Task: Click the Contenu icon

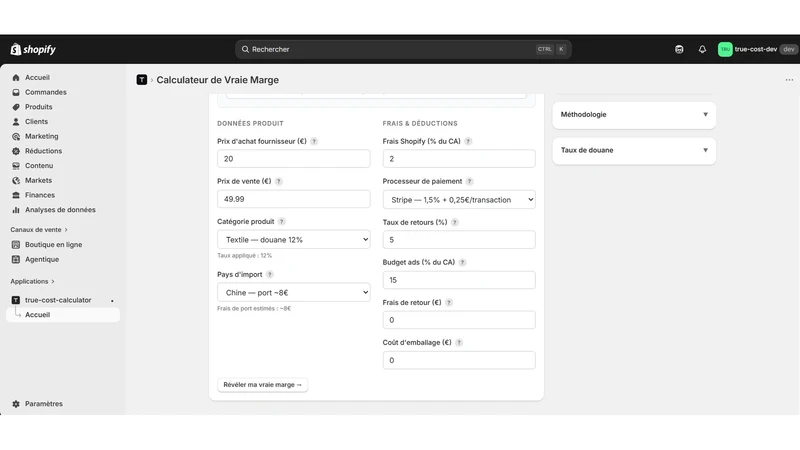Action: [x=16, y=166]
